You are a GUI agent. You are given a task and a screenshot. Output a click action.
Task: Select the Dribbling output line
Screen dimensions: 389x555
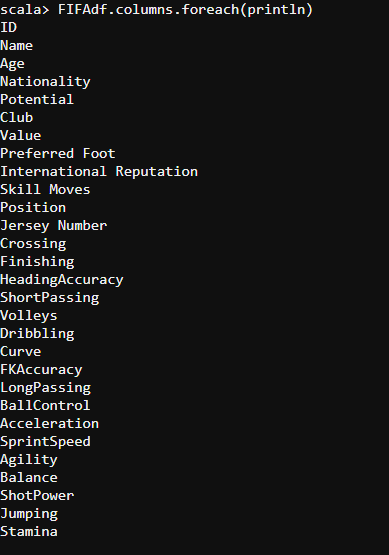(x=37, y=334)
